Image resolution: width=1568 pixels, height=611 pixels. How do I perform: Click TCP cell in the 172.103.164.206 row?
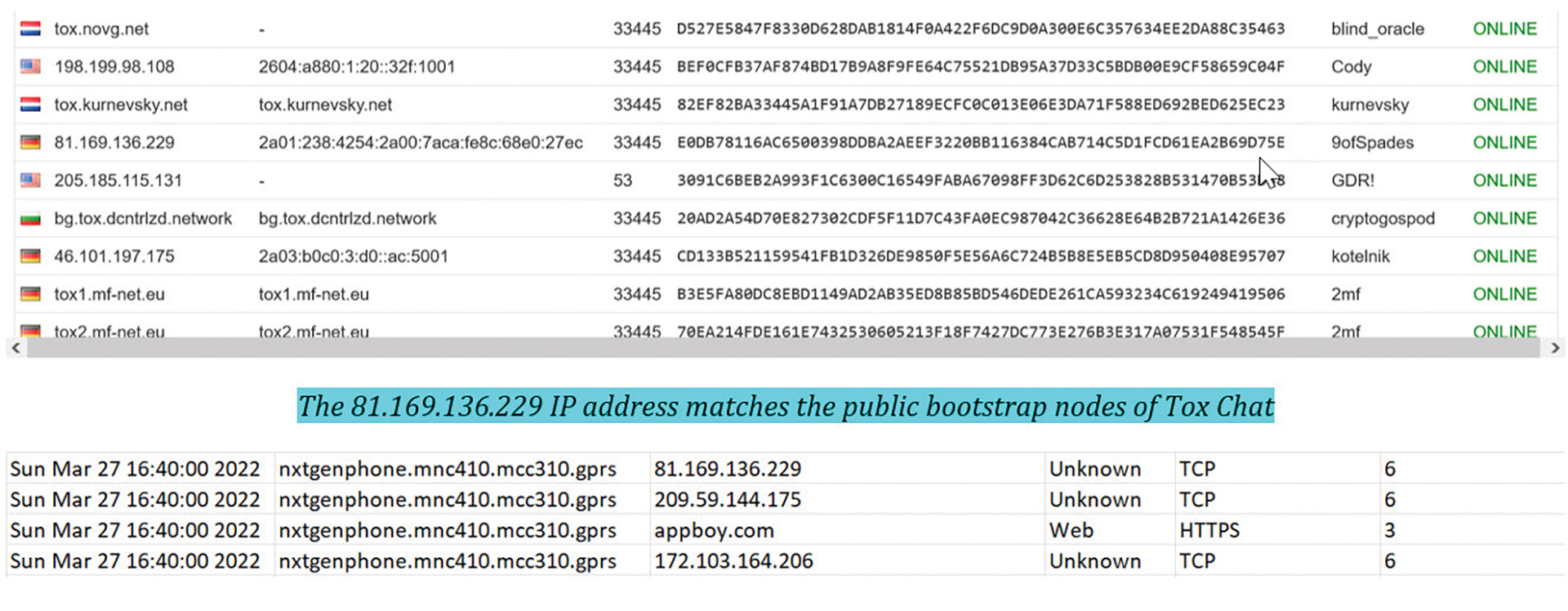(x=1197, y=561)
